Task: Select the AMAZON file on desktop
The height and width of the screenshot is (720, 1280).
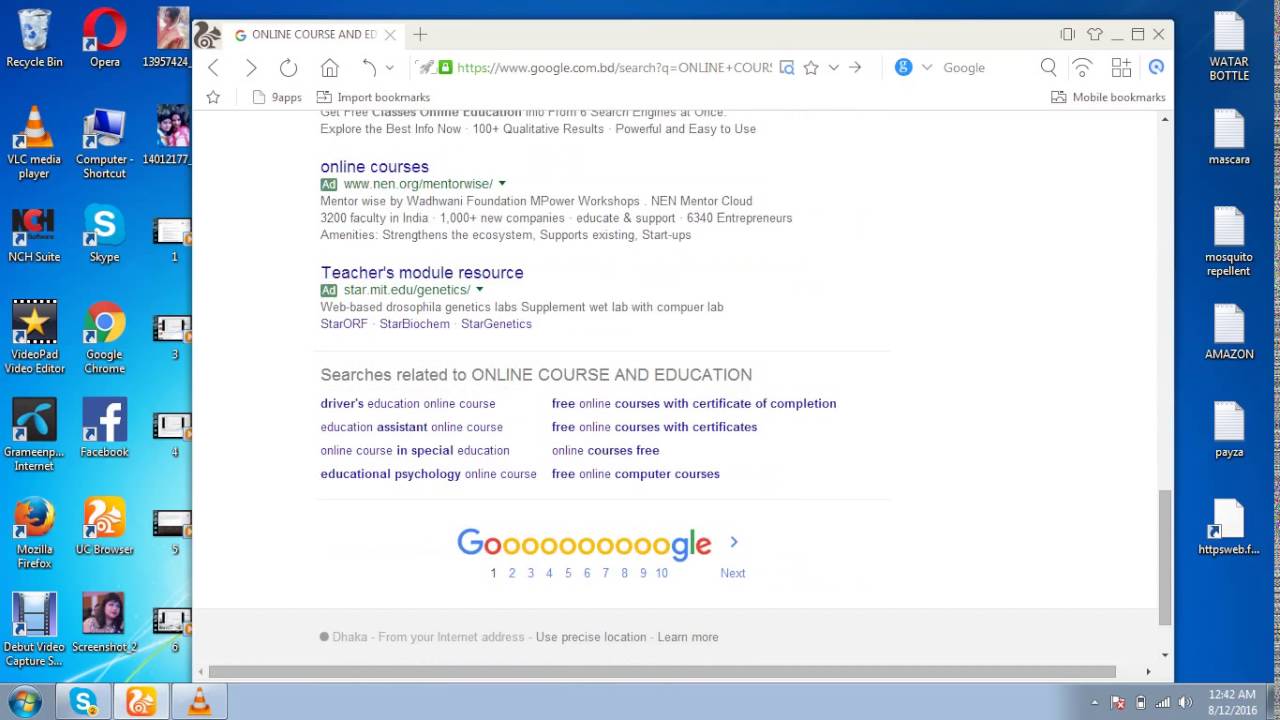Action: pos(1229,332)
